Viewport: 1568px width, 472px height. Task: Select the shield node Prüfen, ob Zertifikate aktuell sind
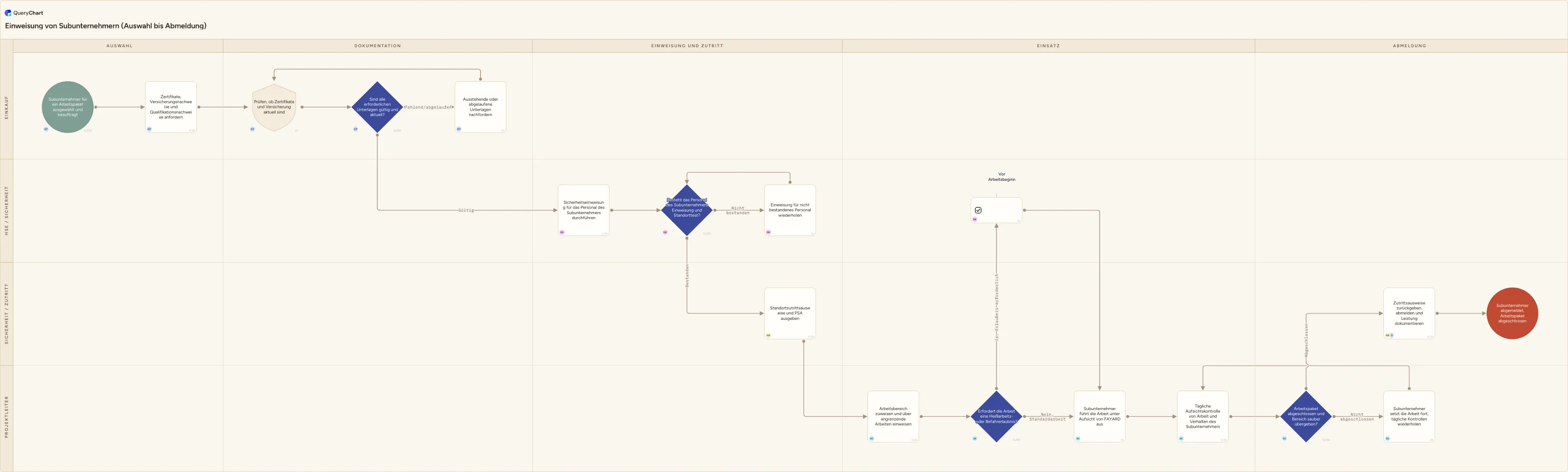tap(274, 107)
